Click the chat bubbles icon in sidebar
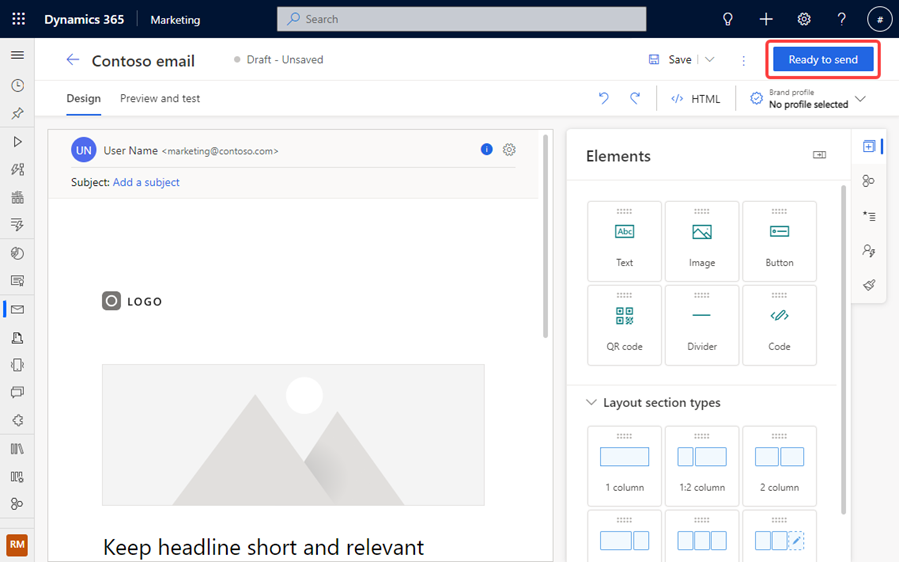 click(17, 393)
